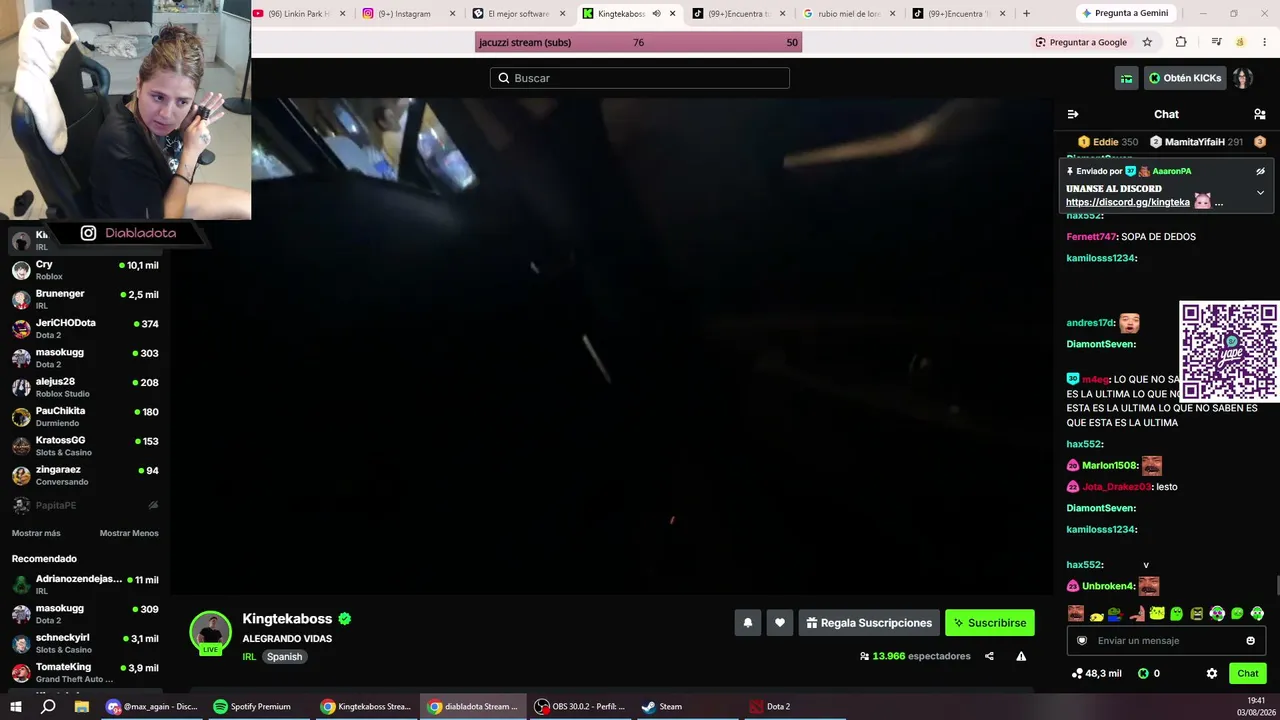Open KratossGG channel in sidebar
Screen dimensions: 1280x720
(85, 445)
